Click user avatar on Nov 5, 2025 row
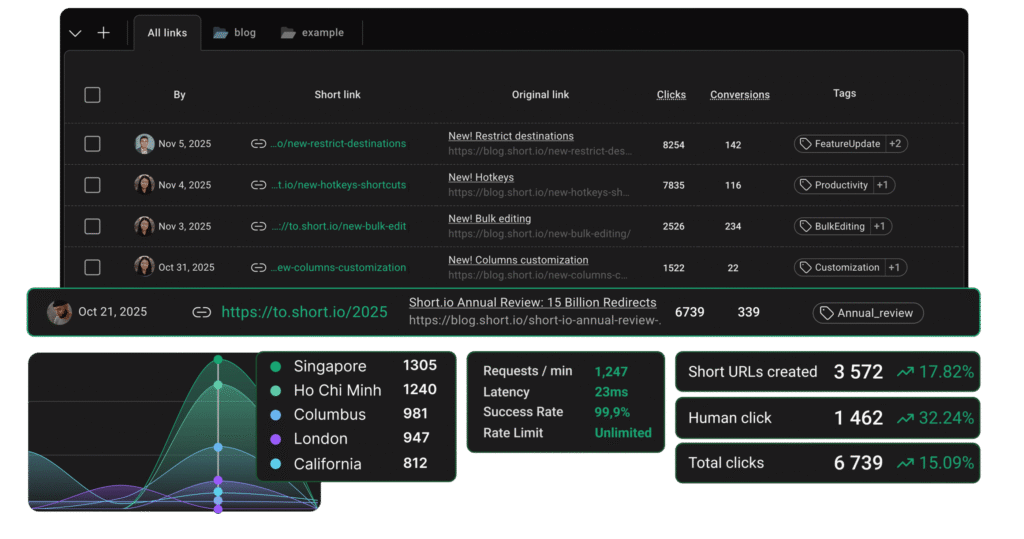Viewport: 1024px width, 539px height. (144, 144)
